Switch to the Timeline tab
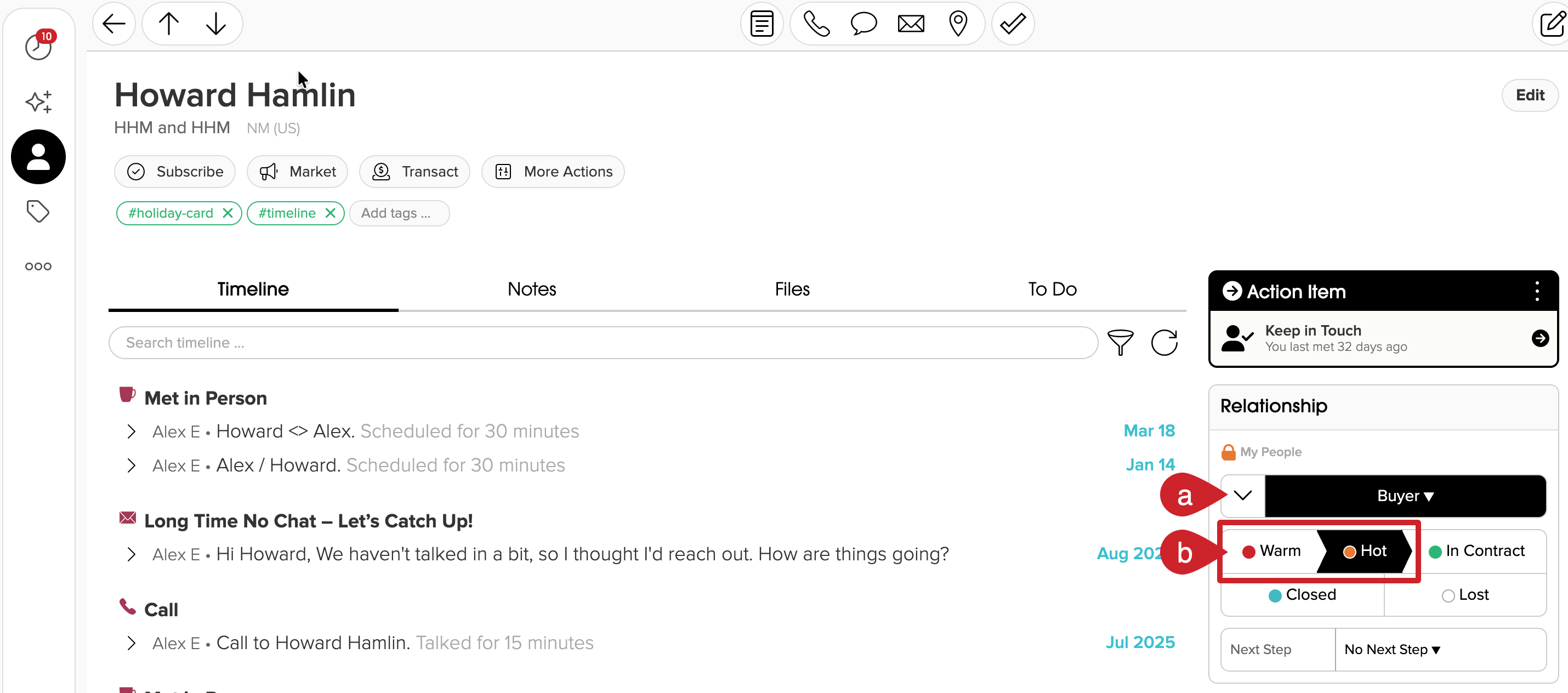Viewport: 1568px width, 693px height. pyautogui.click(x=253, y=289)
